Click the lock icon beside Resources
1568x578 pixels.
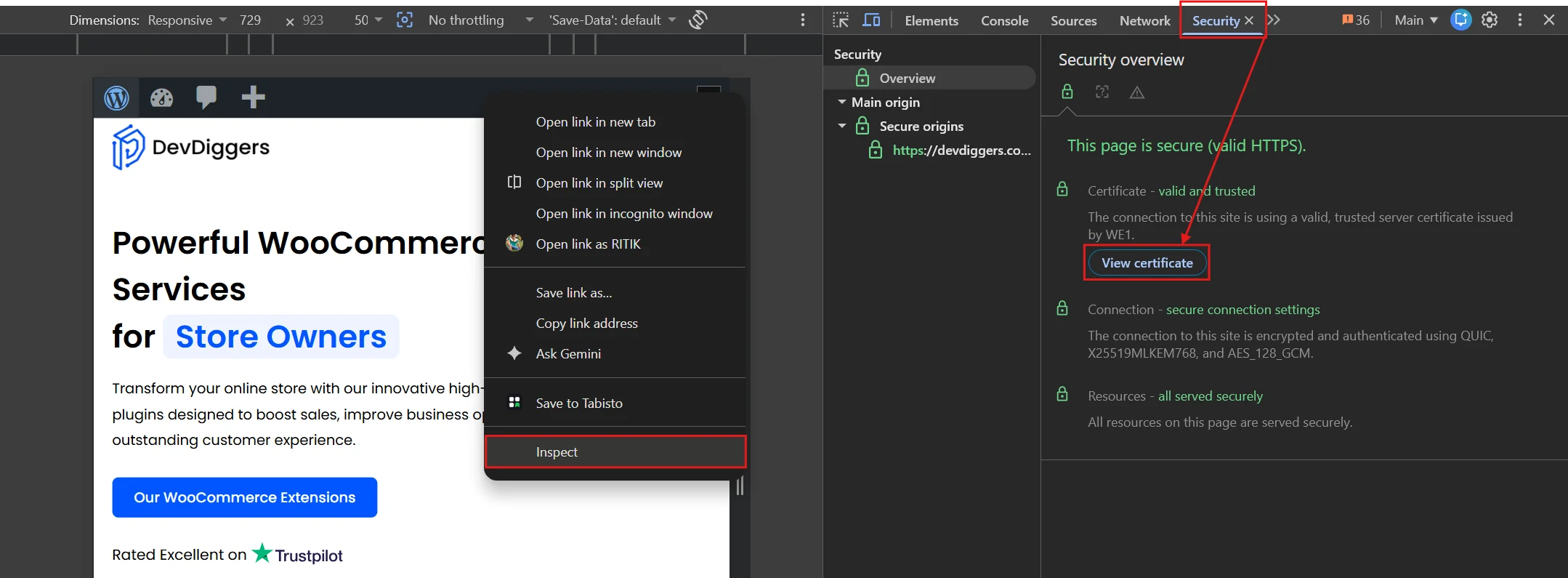click(x=1062, y=395)
